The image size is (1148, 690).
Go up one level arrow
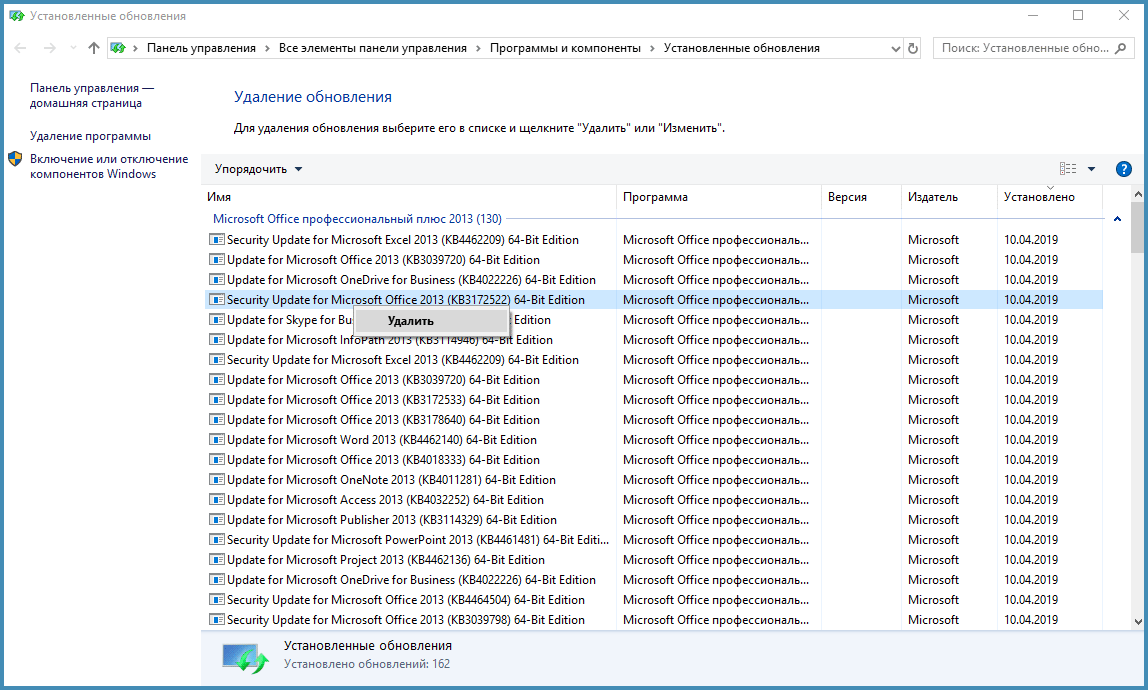coord(94,48)
